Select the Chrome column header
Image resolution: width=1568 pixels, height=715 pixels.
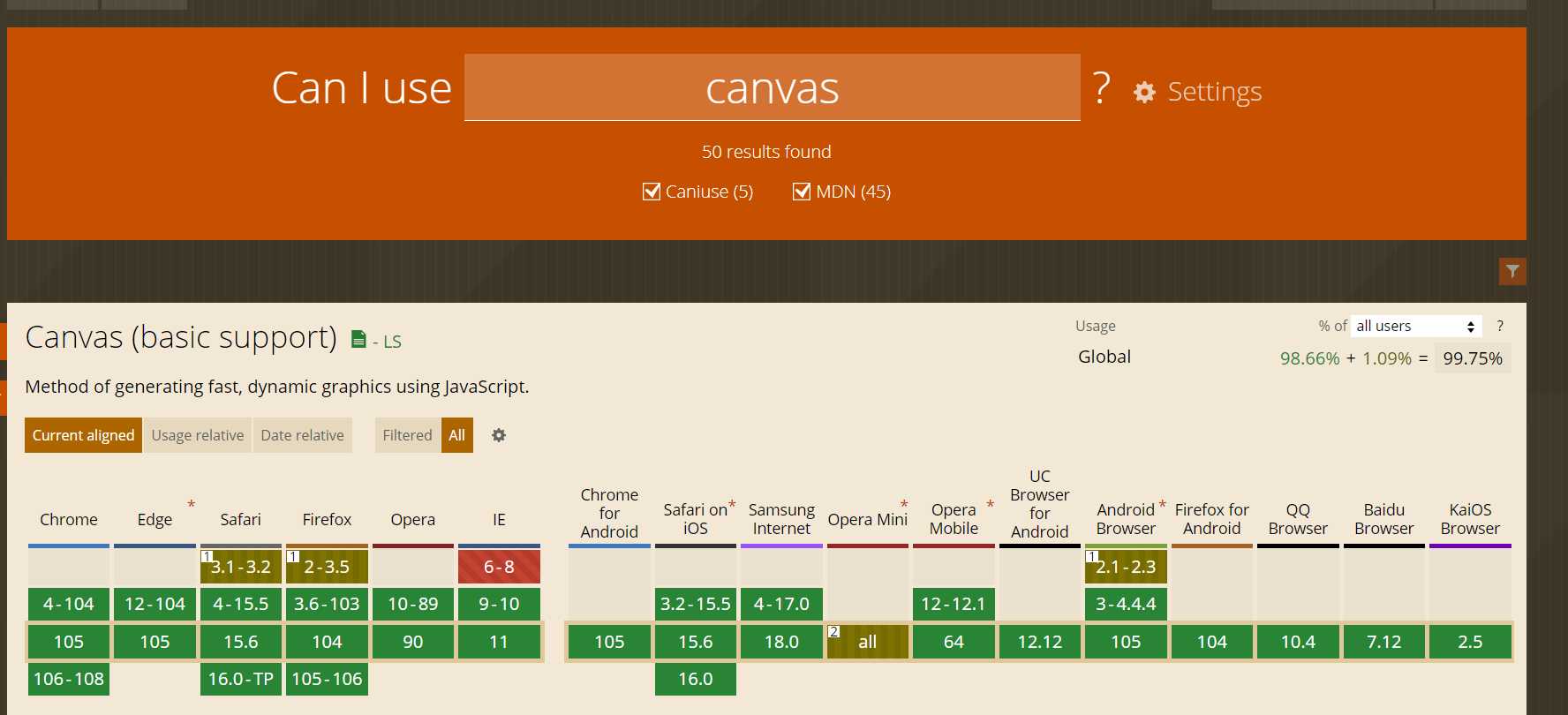tap(69, 519)
